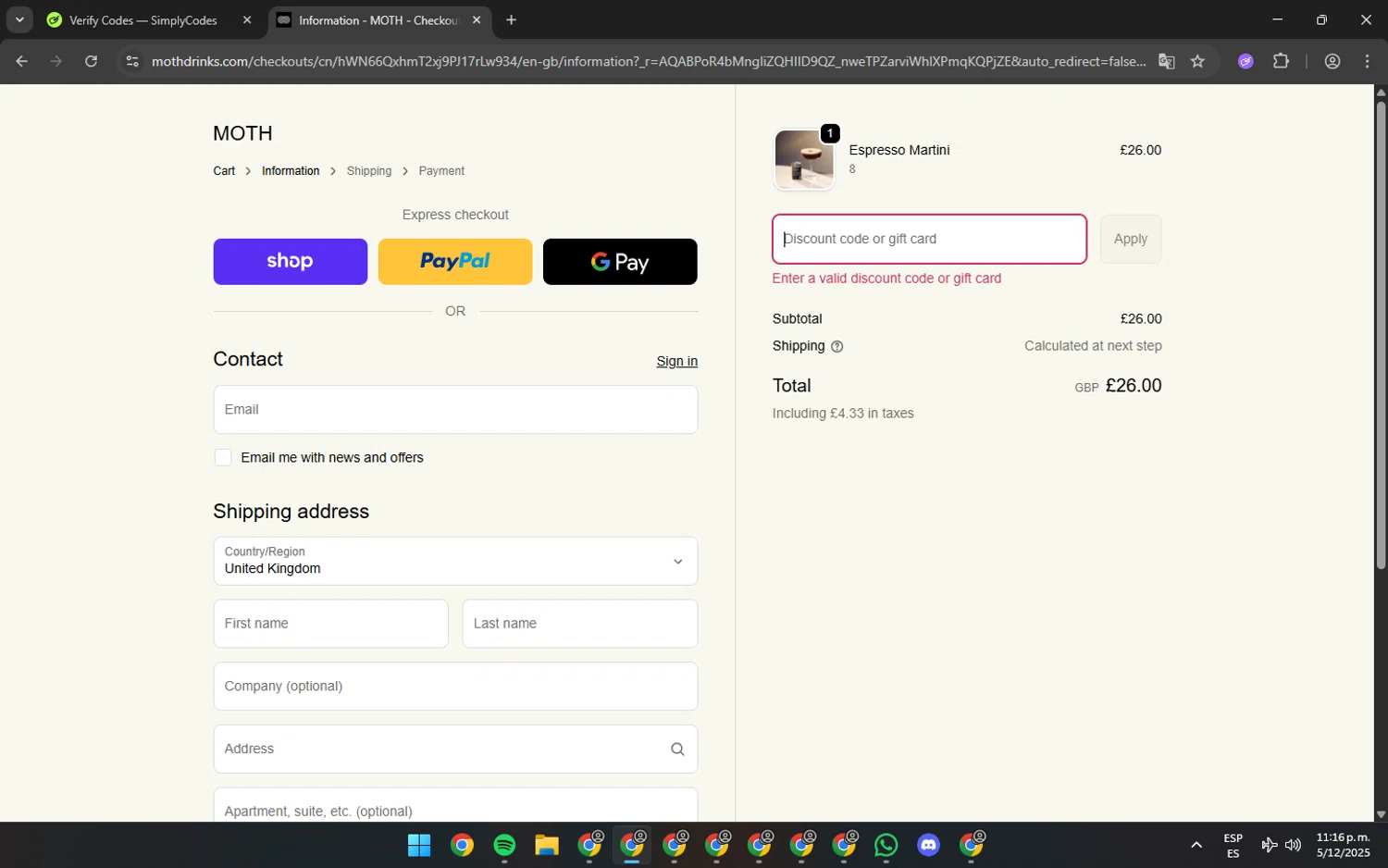Screen dimensions: 1388x868
Task: Select Shipping breadcrumb step
Action: tap(369, 171)
